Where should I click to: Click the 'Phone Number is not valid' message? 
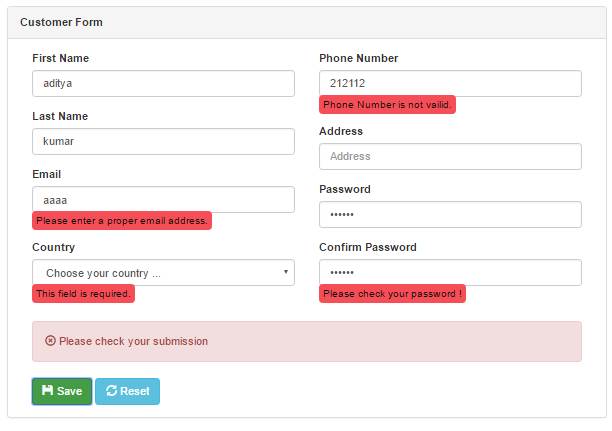click(x=387, y=105)
